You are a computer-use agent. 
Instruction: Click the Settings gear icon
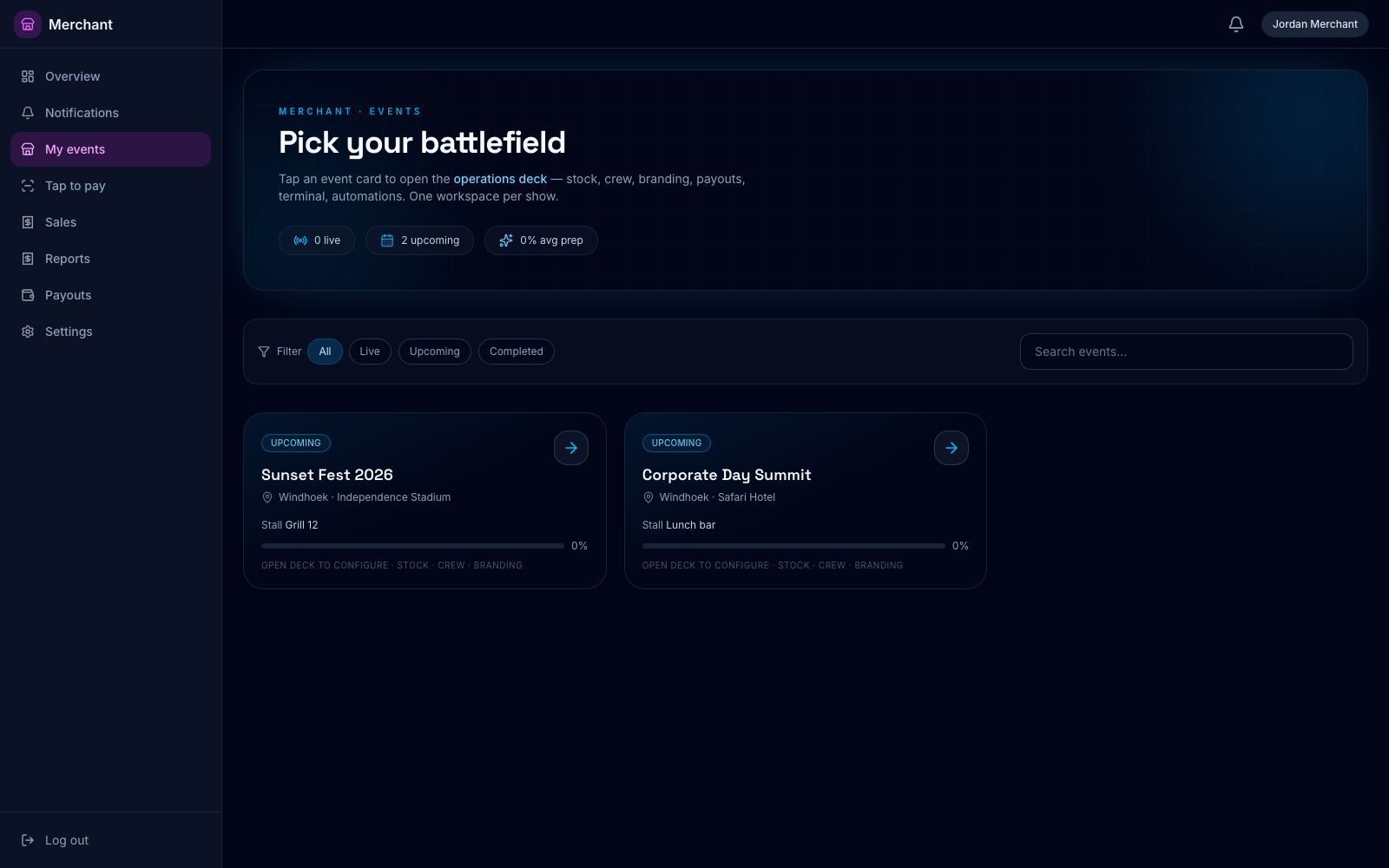pos(28,332)
